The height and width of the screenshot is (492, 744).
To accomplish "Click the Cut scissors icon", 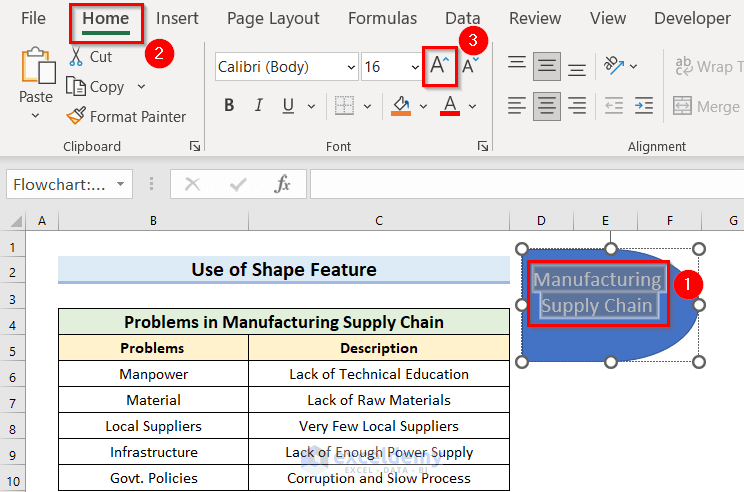I will tap(76, 57).
